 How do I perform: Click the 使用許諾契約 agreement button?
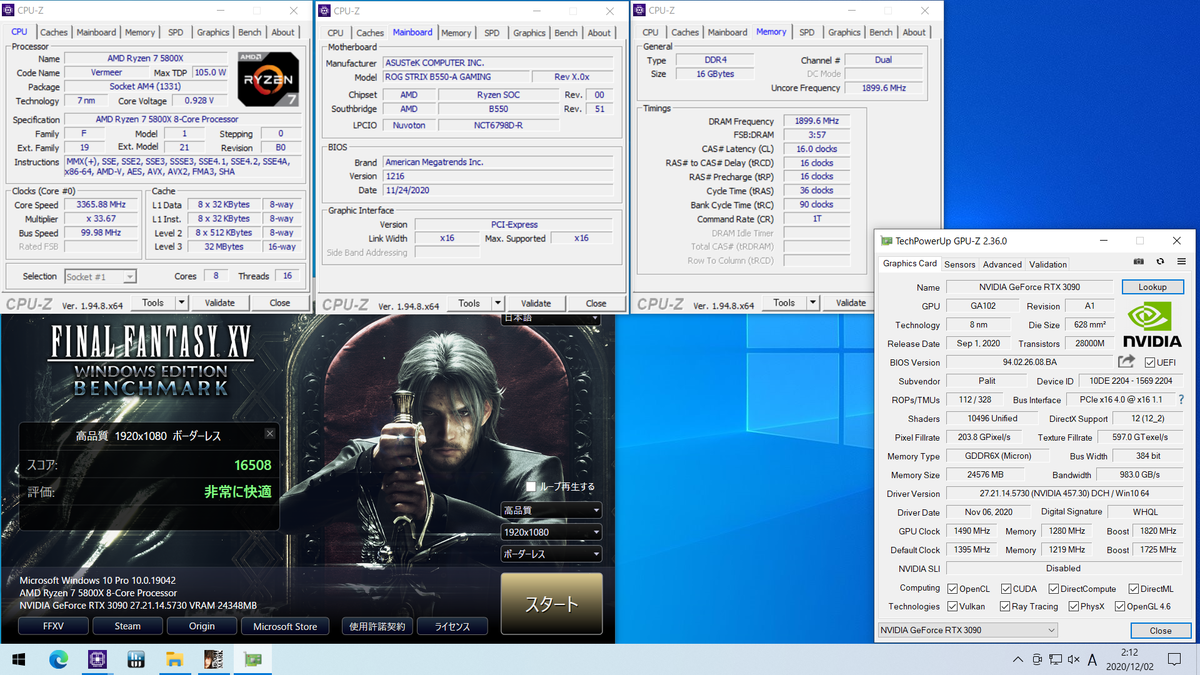(377, 626)
